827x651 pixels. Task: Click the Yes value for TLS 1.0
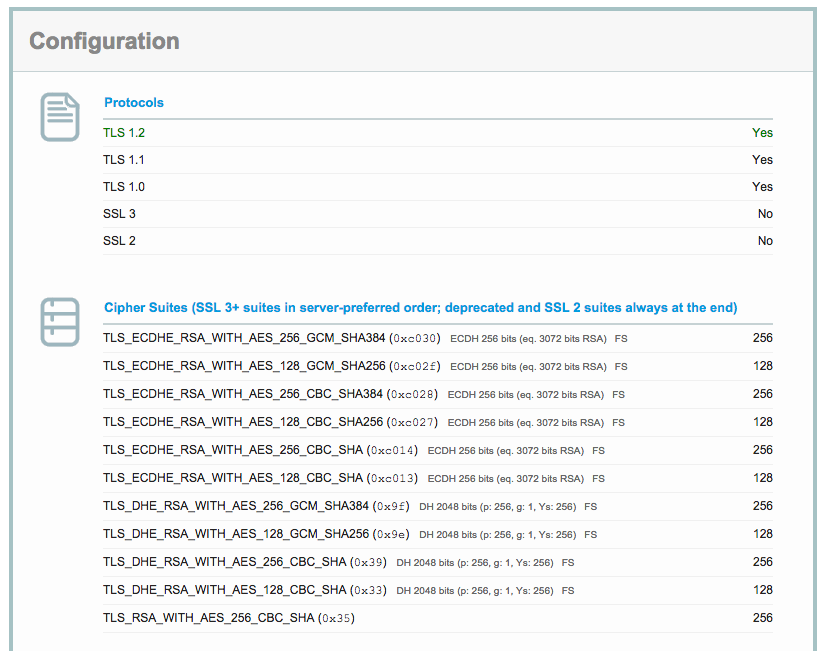coord(762,187)
